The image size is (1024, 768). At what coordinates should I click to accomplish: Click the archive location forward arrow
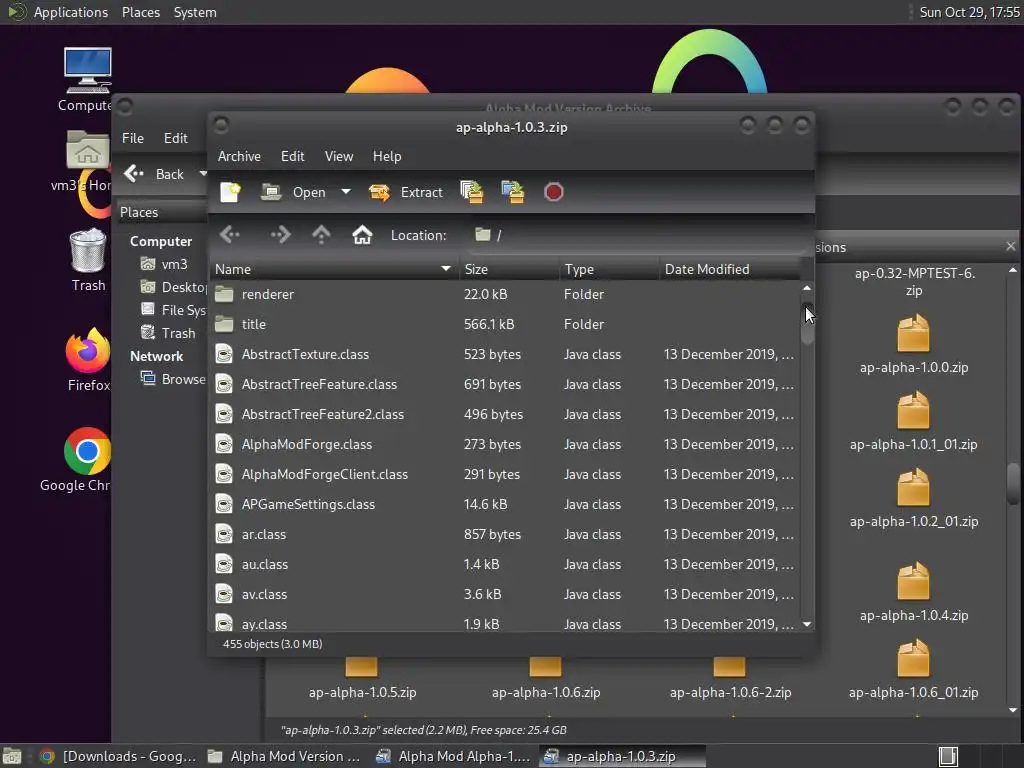click(280, 234)
